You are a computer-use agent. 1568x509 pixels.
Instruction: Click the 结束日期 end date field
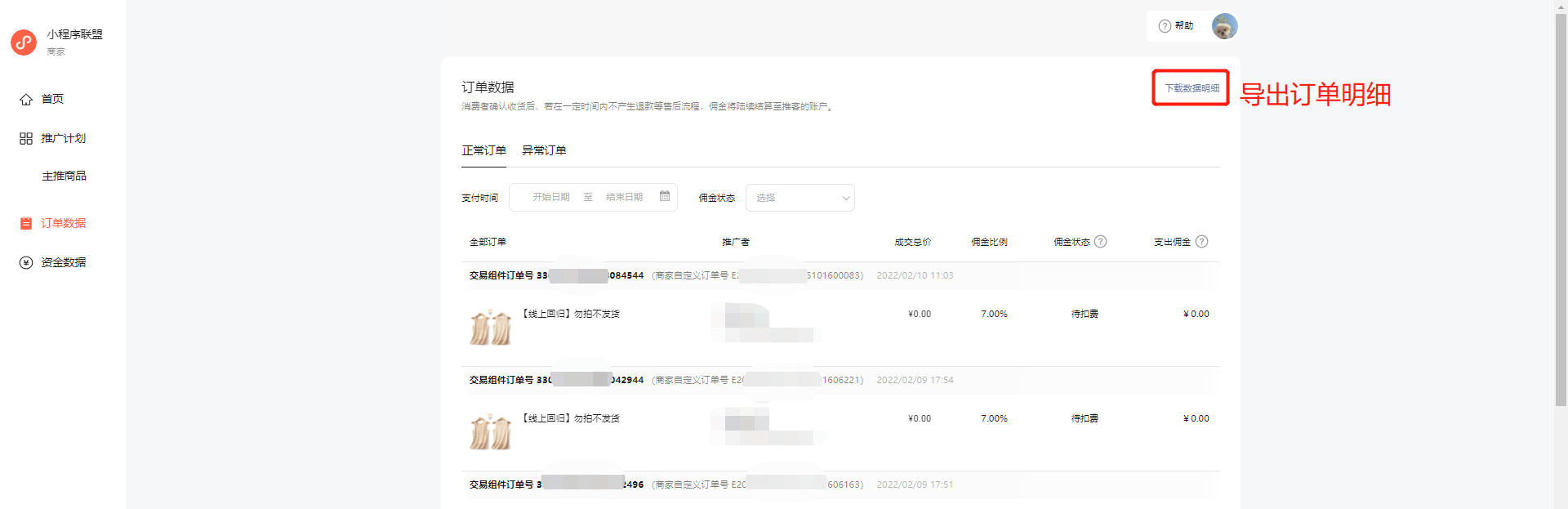click(624, 197)
